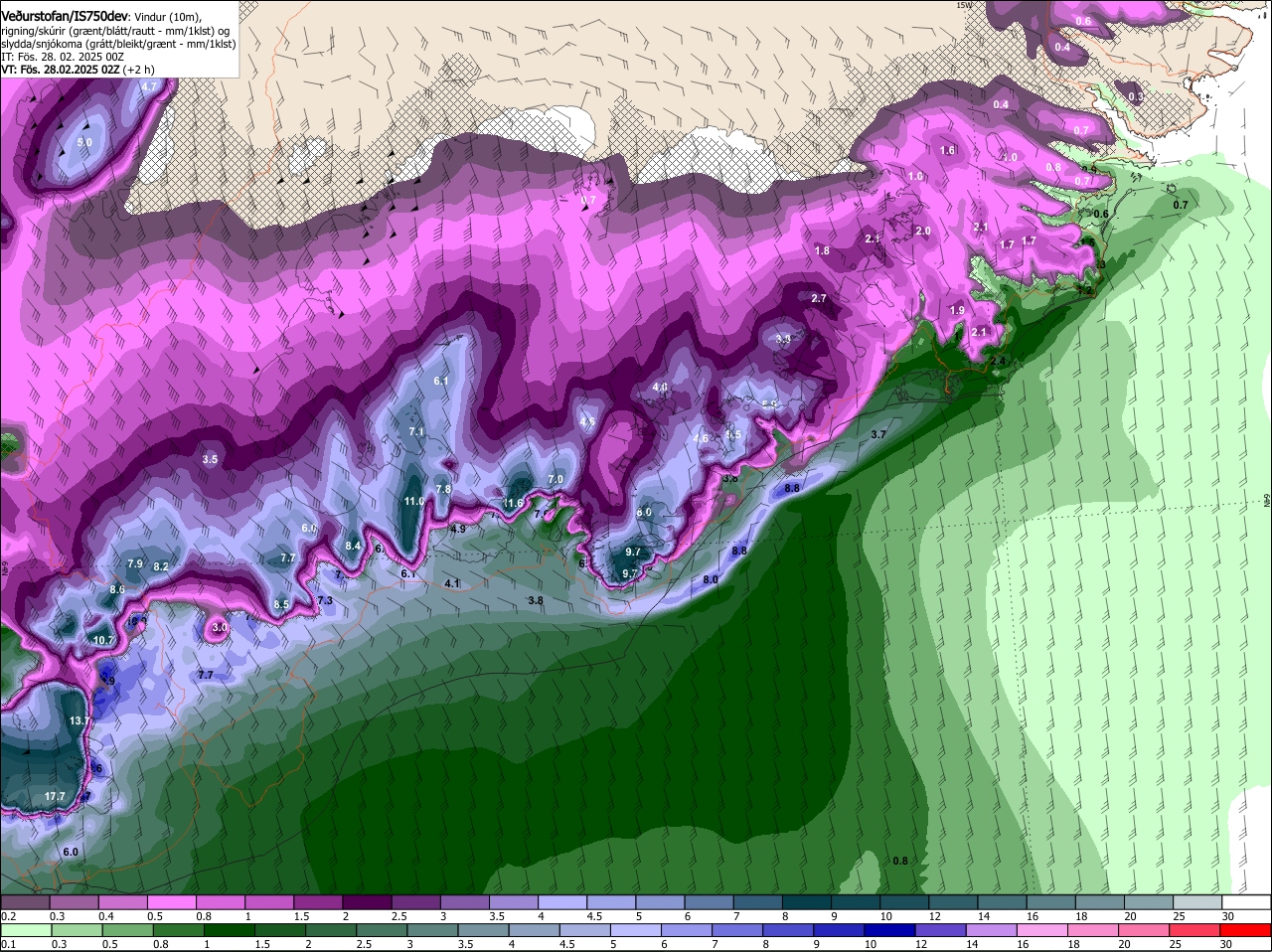Image resolution: width=1272 pixels, height=952 pixels.
Task: Click the precipitation value 17.7
Action: (x=55, y=797)
